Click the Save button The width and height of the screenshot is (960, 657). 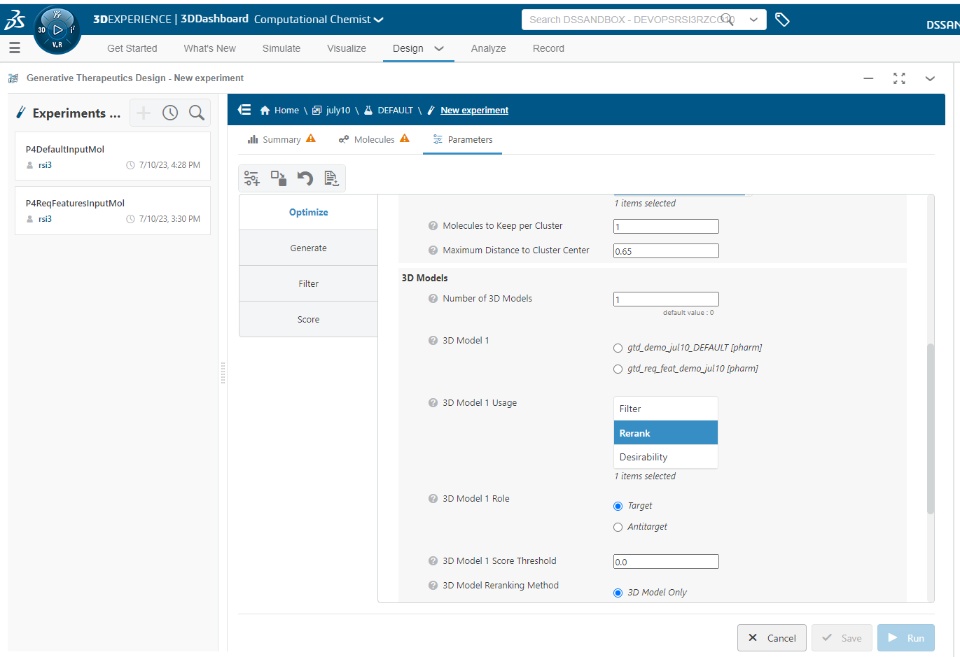842,638
